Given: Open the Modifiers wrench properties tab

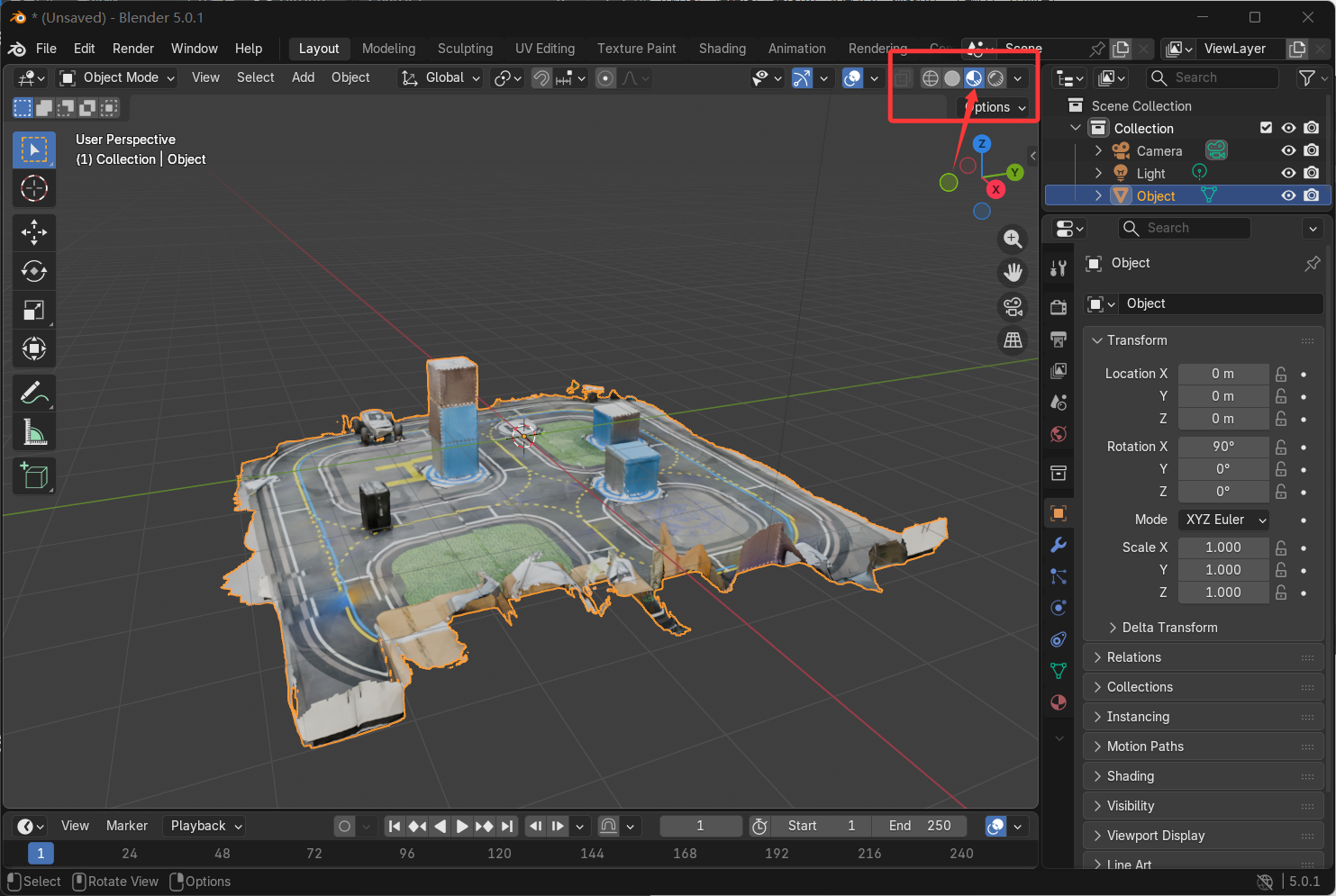Looking at the screenshot, I should coord(1059,545).
